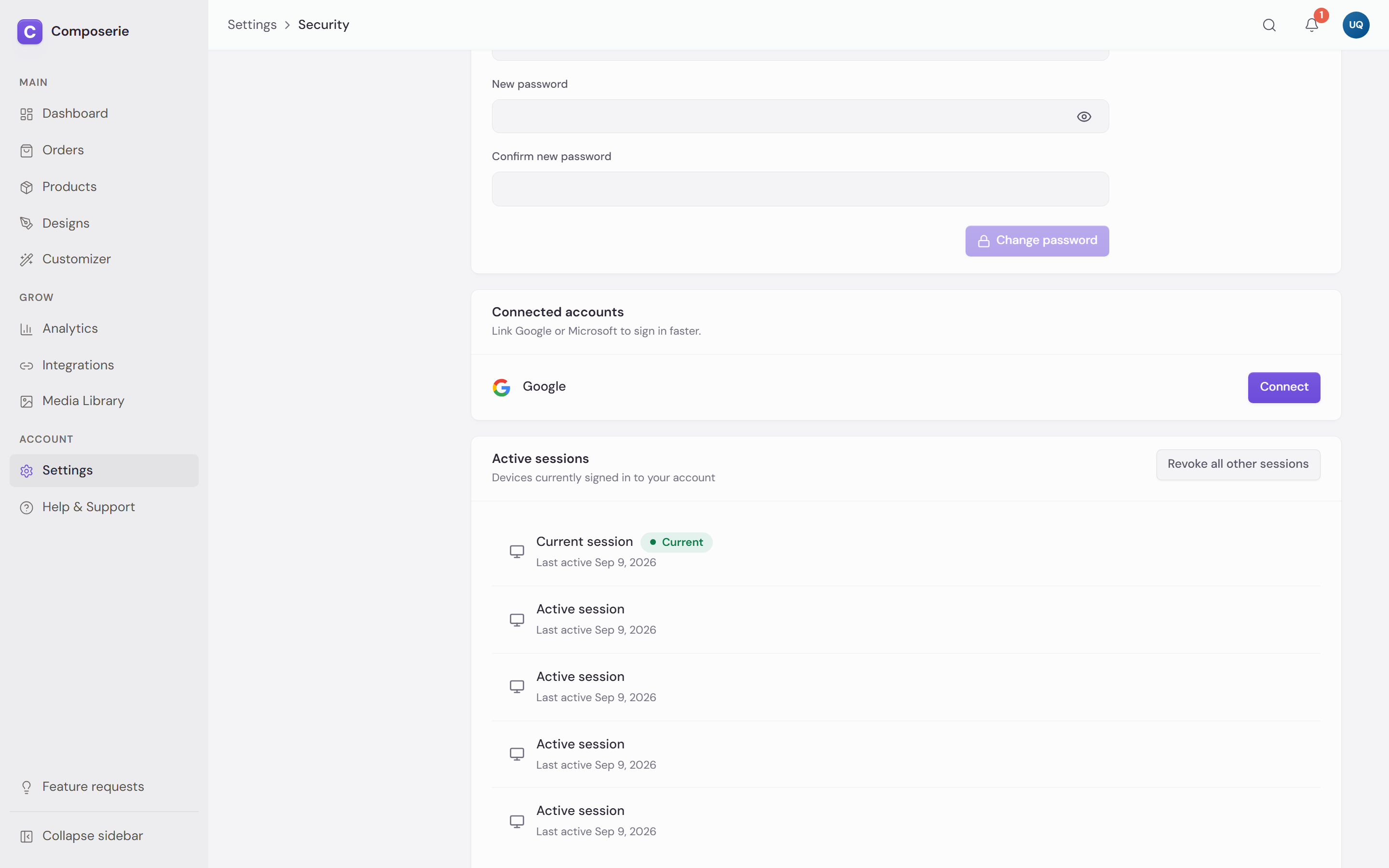Open Feature requests link

tap(104, 787)
